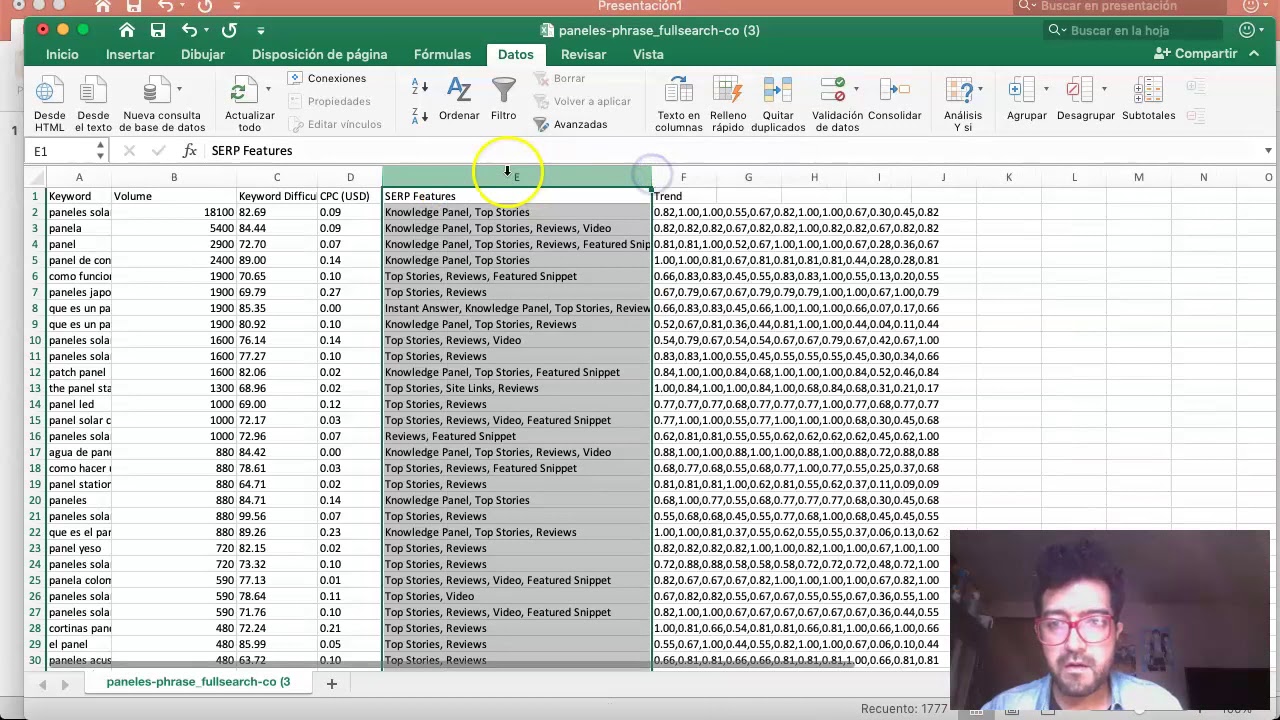1280x720 pixels.
Task: Select the paneles-phrase_fullsearch-co sheet tab
Action: (x=198, y=682)
